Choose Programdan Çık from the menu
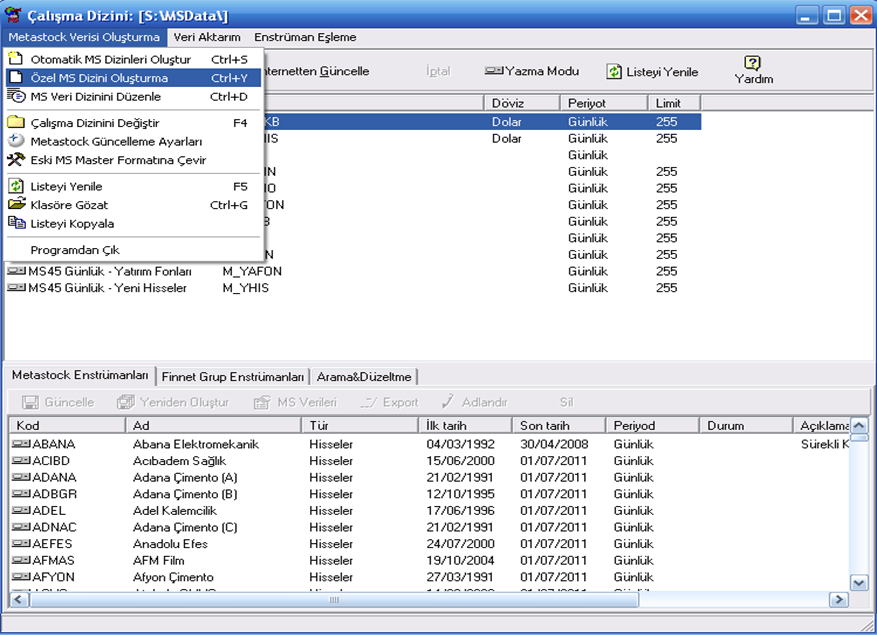Screen dimensions: 877x635 [75, 250]
